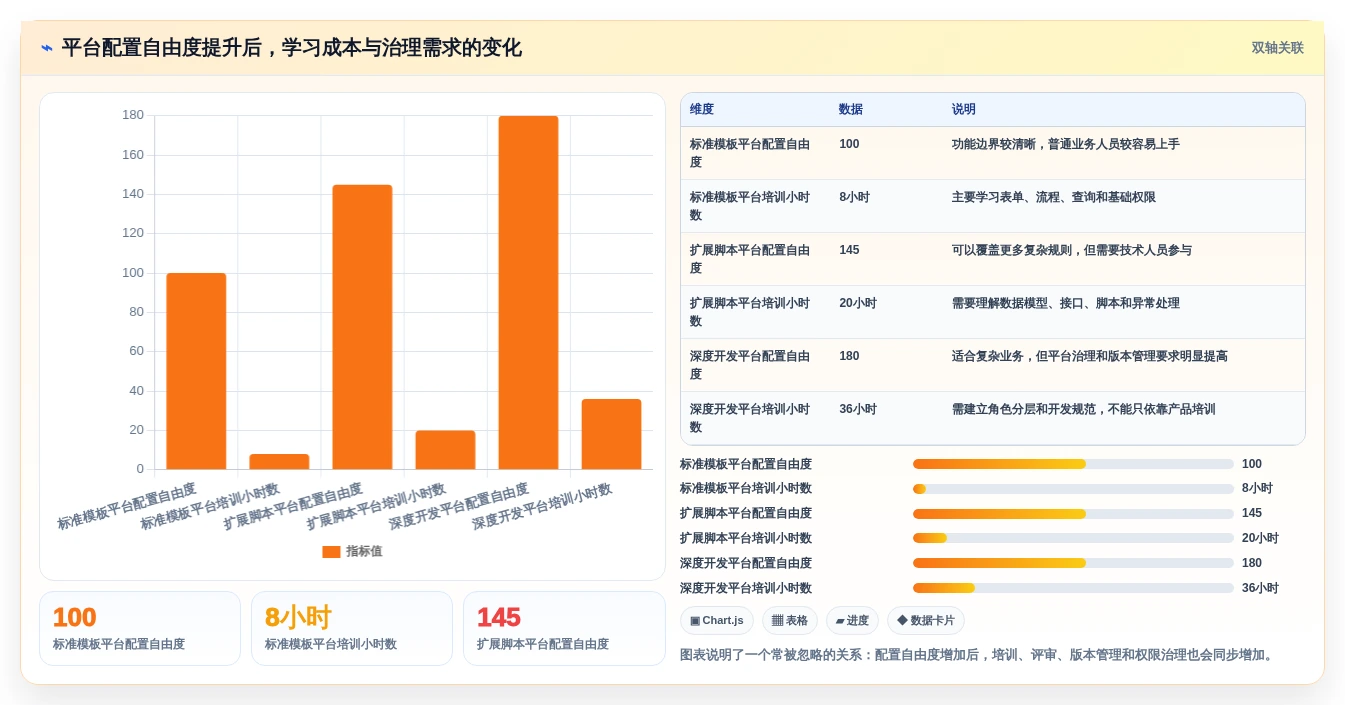The height and width of the screenshot is (705, 1345).
Task: Click the table value 180
Action: pyautogui.click(x=849, y=356)
